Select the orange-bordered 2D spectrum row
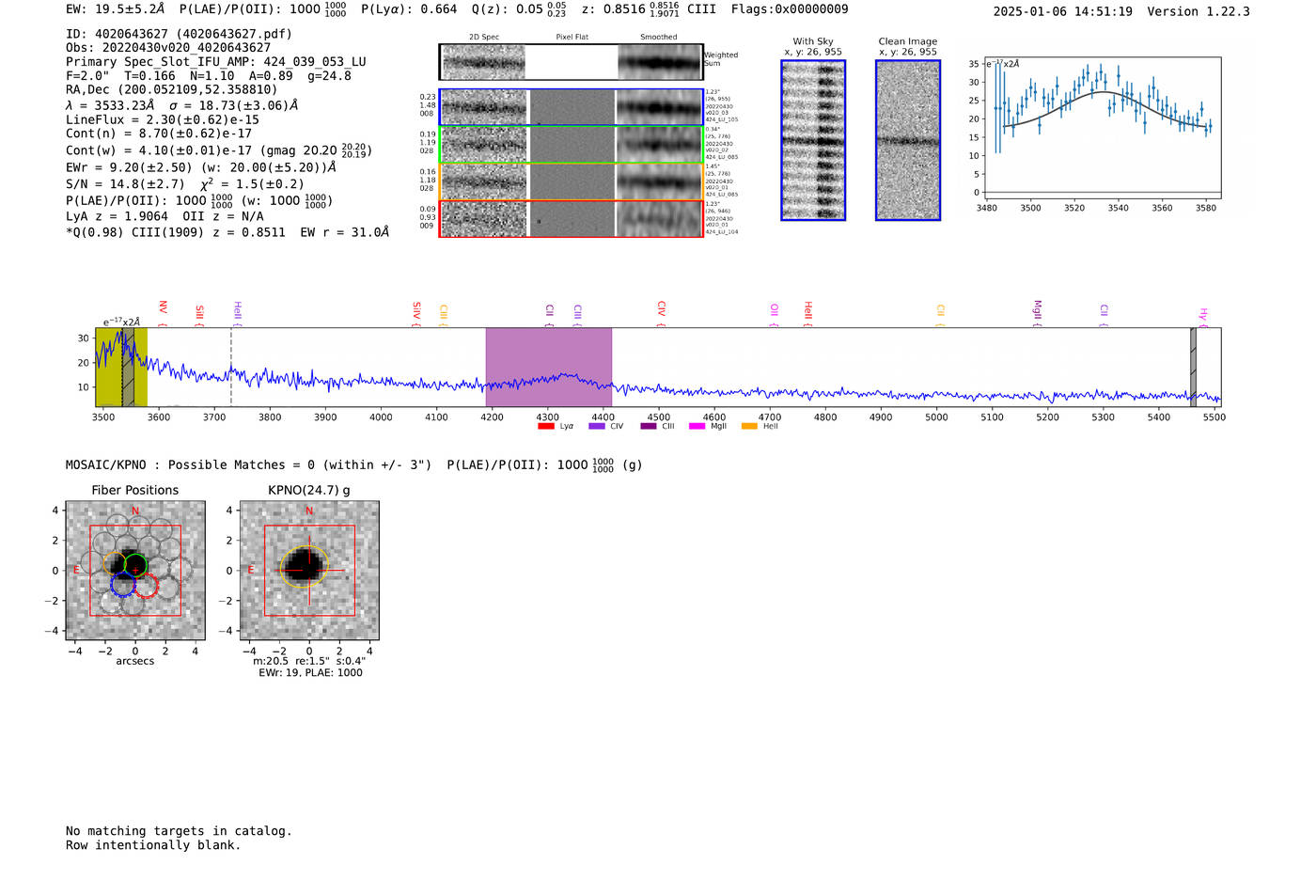 coord(572,181)
